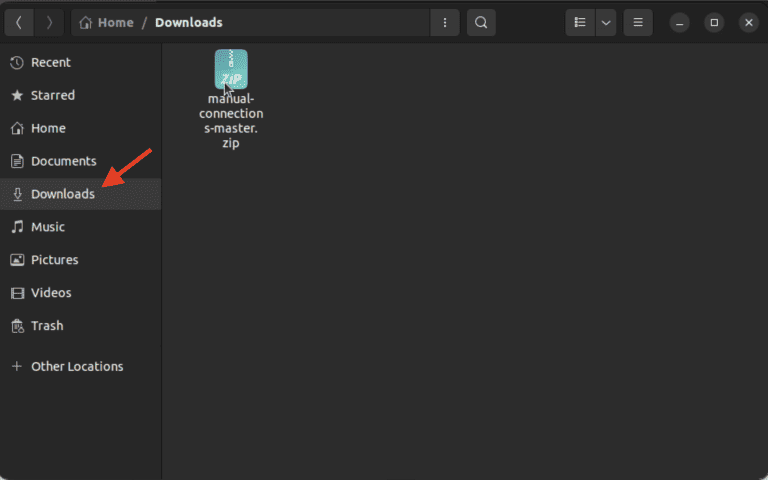This screenshot has height=480, width=768.
Task: Click the Music note icon in sidebar
Action: pyautogui.click(x=17, y=227)
